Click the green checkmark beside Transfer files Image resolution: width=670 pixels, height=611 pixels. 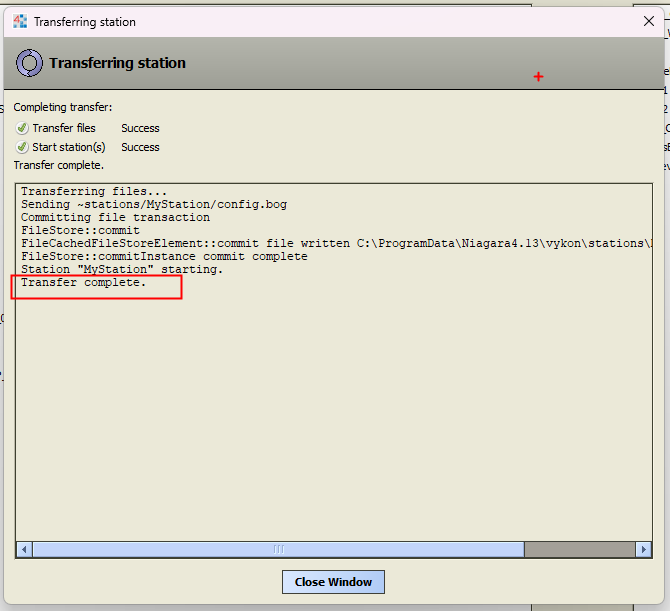tap(22, 128)
